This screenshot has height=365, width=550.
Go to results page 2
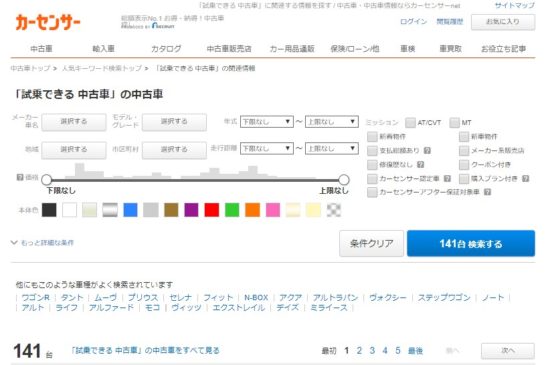(x=359, y=351)
